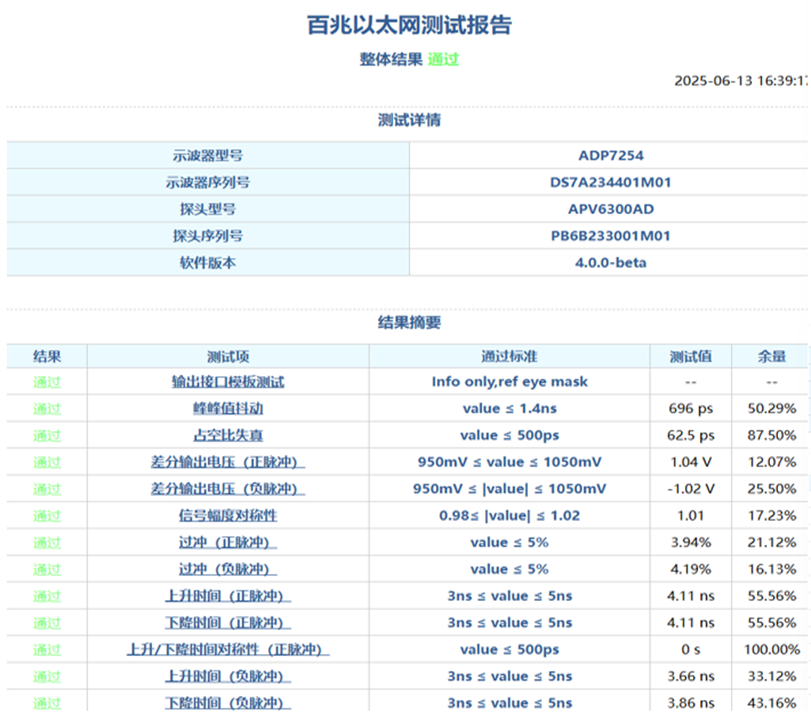
Task: Click the 测试详情 section header
Action: pyautogui.click(x=406, y=119)
